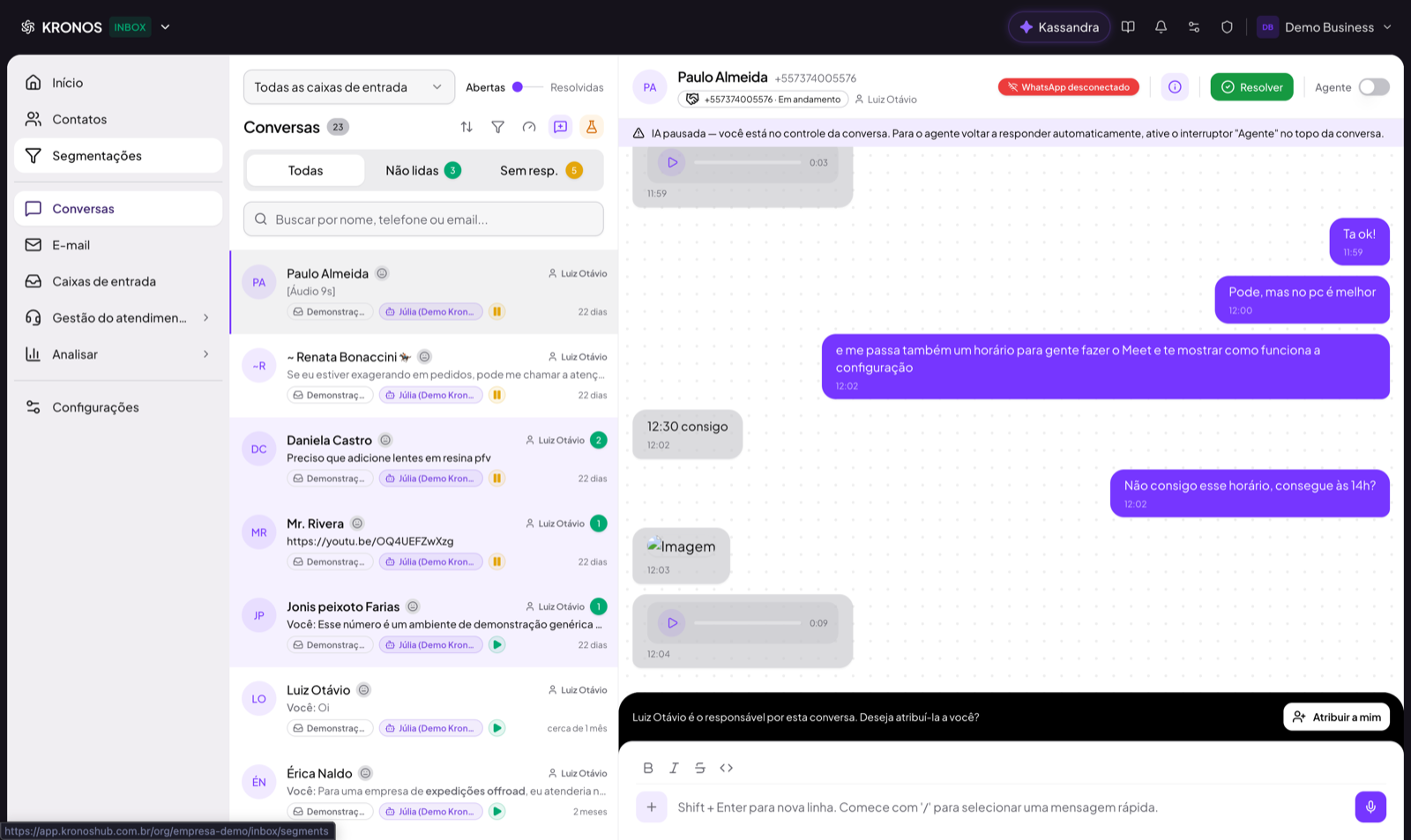Click the Resolver button
1411x840 pixels.
click(x=1251, y=87)
